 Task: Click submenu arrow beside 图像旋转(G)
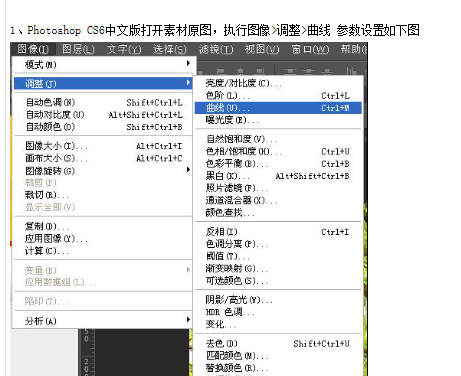click(x=188, y=170)
